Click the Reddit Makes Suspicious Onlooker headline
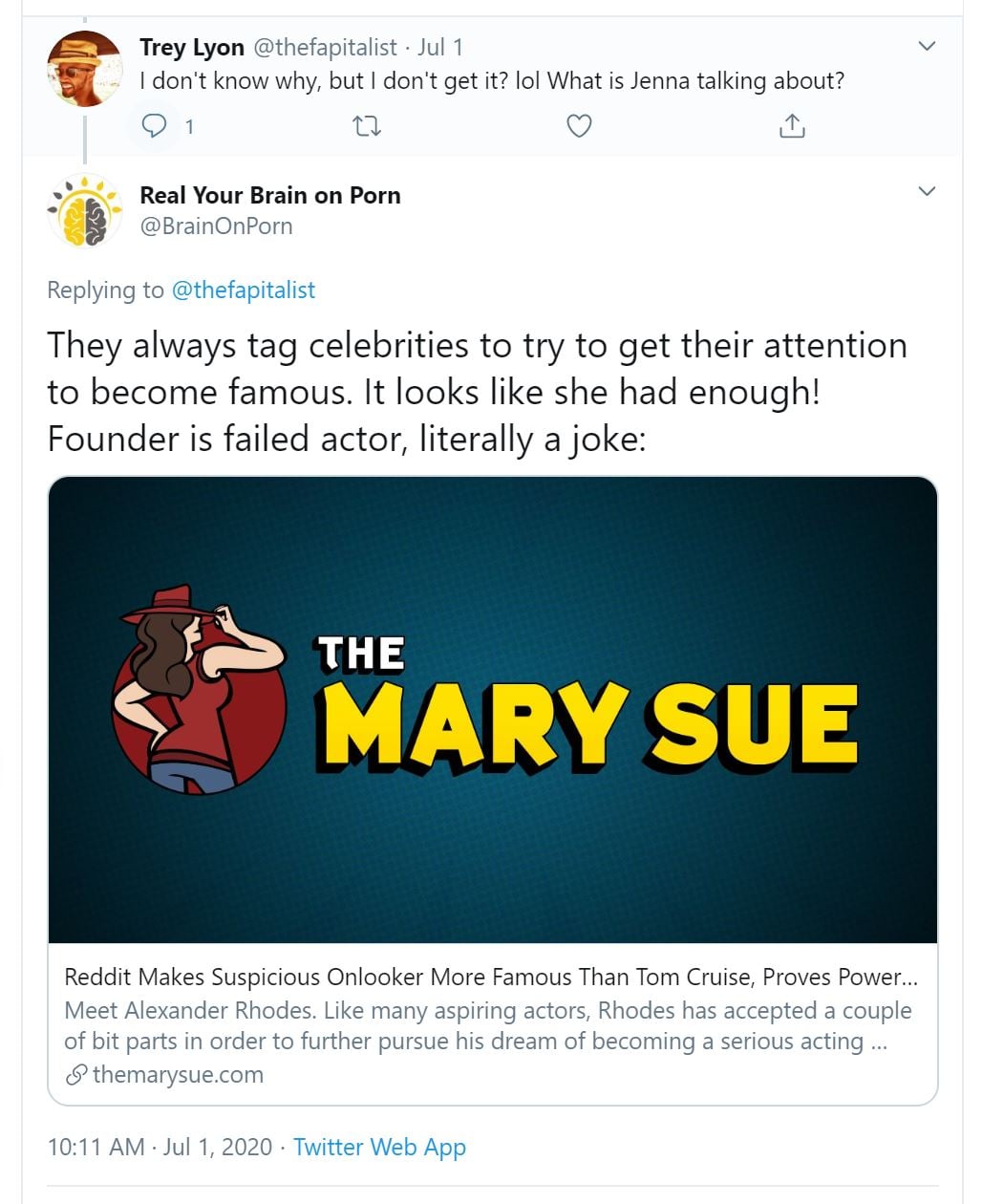 tap(483, 977)
